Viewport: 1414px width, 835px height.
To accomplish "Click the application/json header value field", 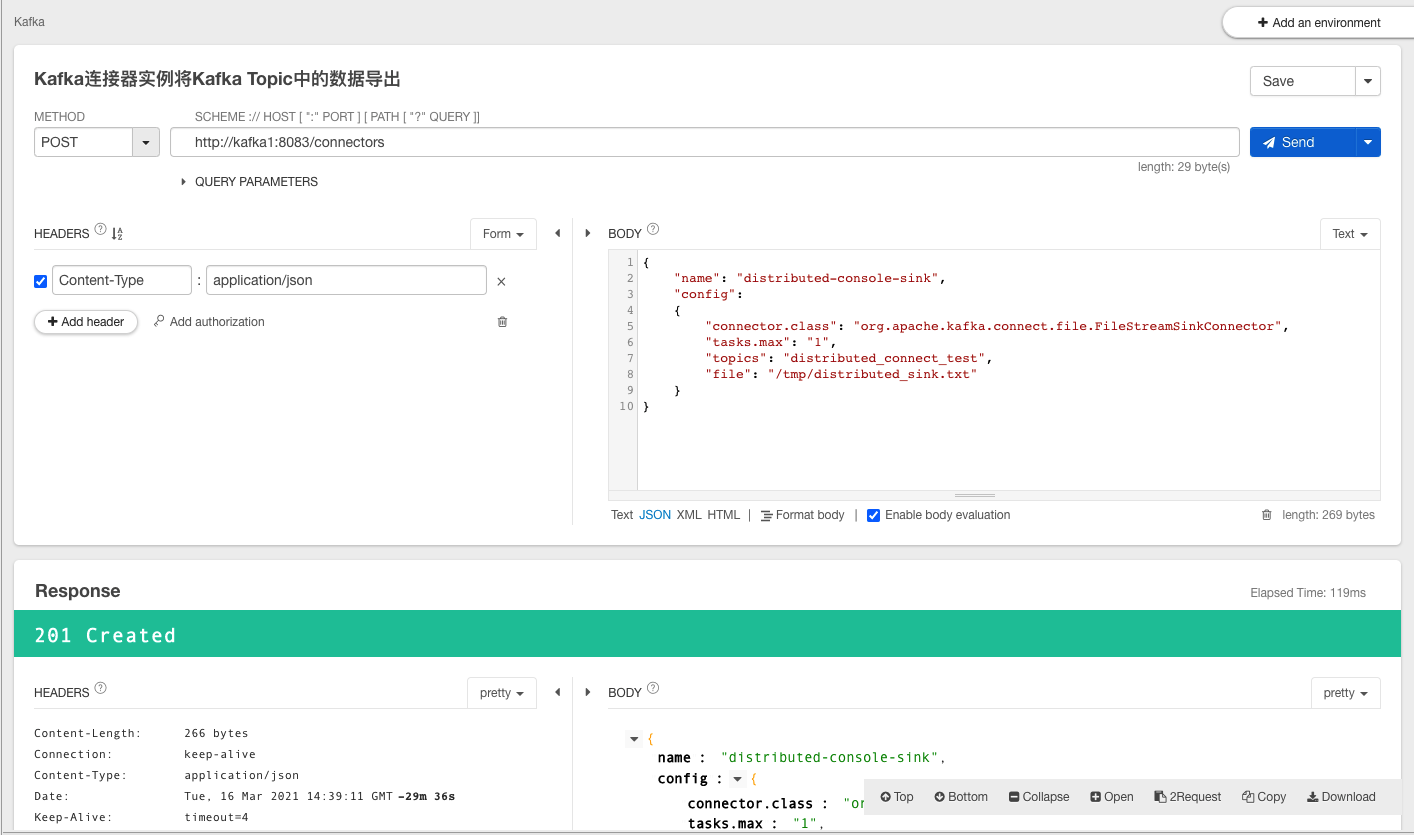I will tap(346, 281).
